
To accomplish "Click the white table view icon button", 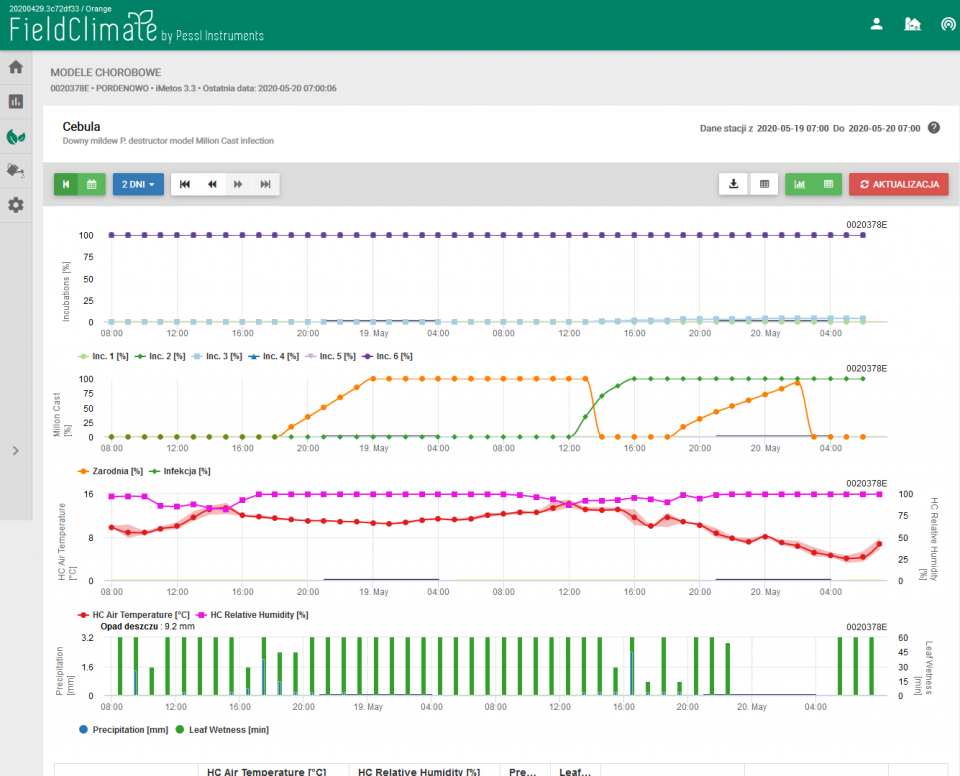I will tap(764, 184).
